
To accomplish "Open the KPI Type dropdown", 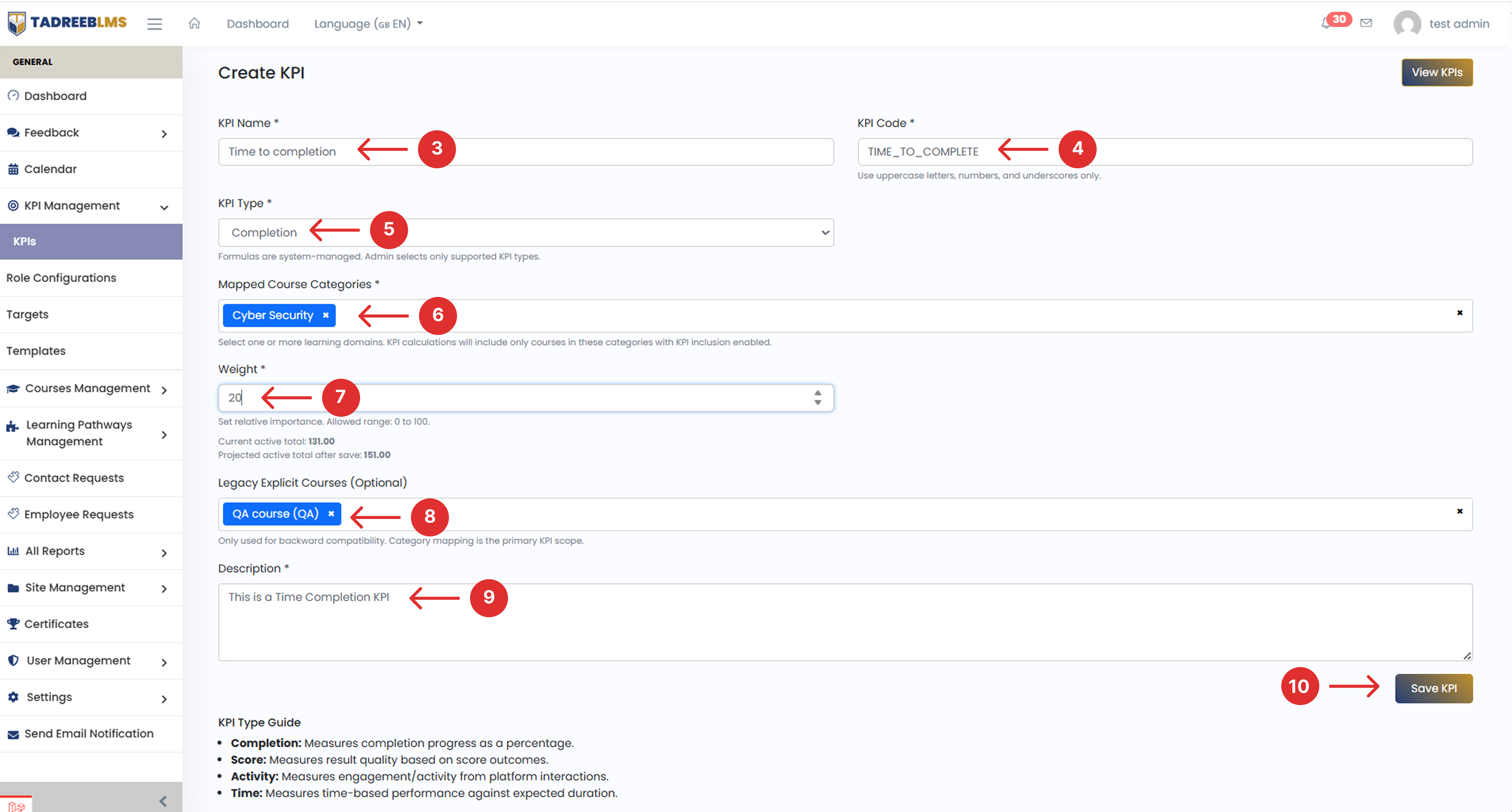I will pyautogui.click(x=525, y=233).
